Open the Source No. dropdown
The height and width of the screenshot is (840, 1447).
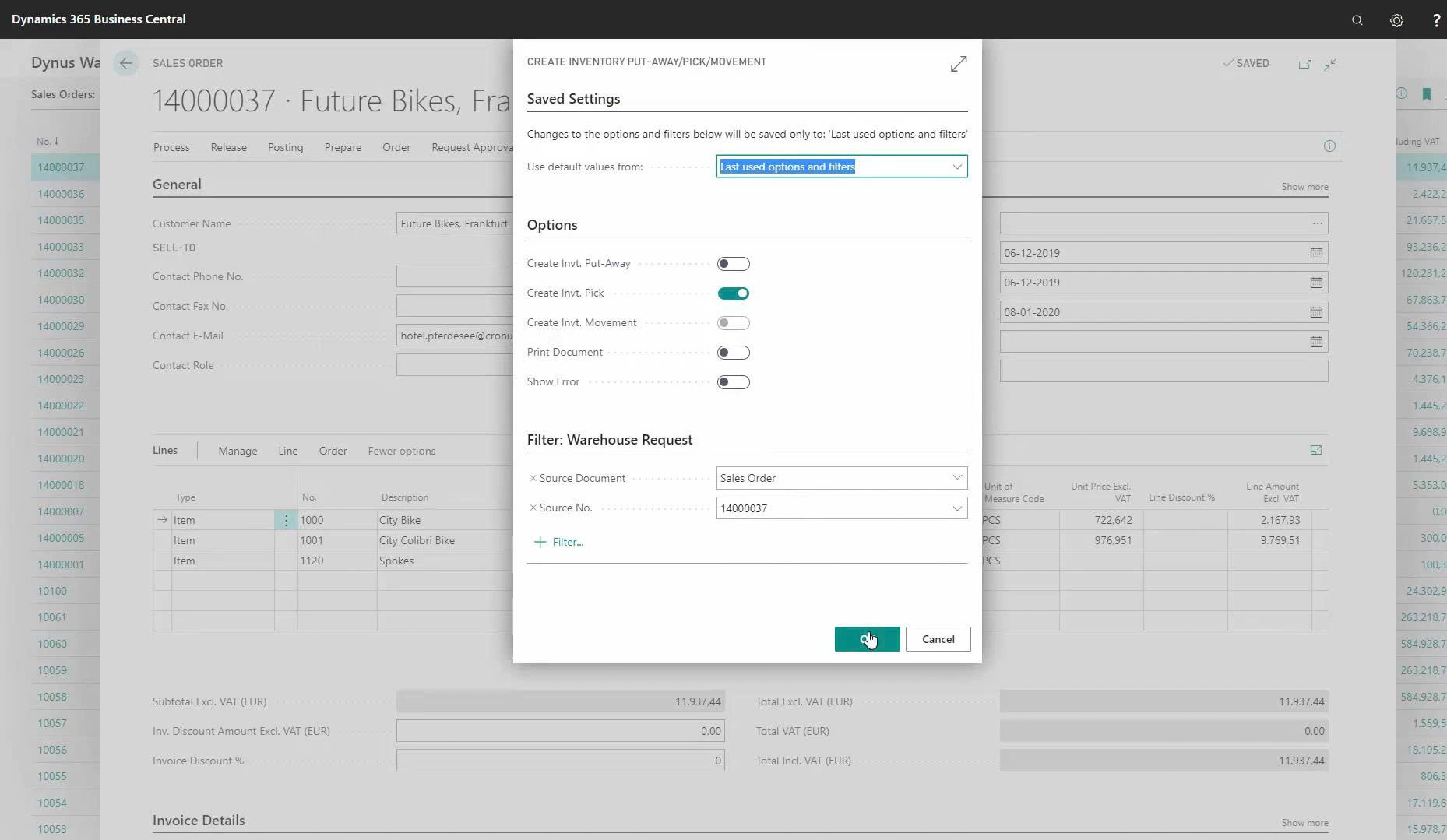click(x=957, y=508)
